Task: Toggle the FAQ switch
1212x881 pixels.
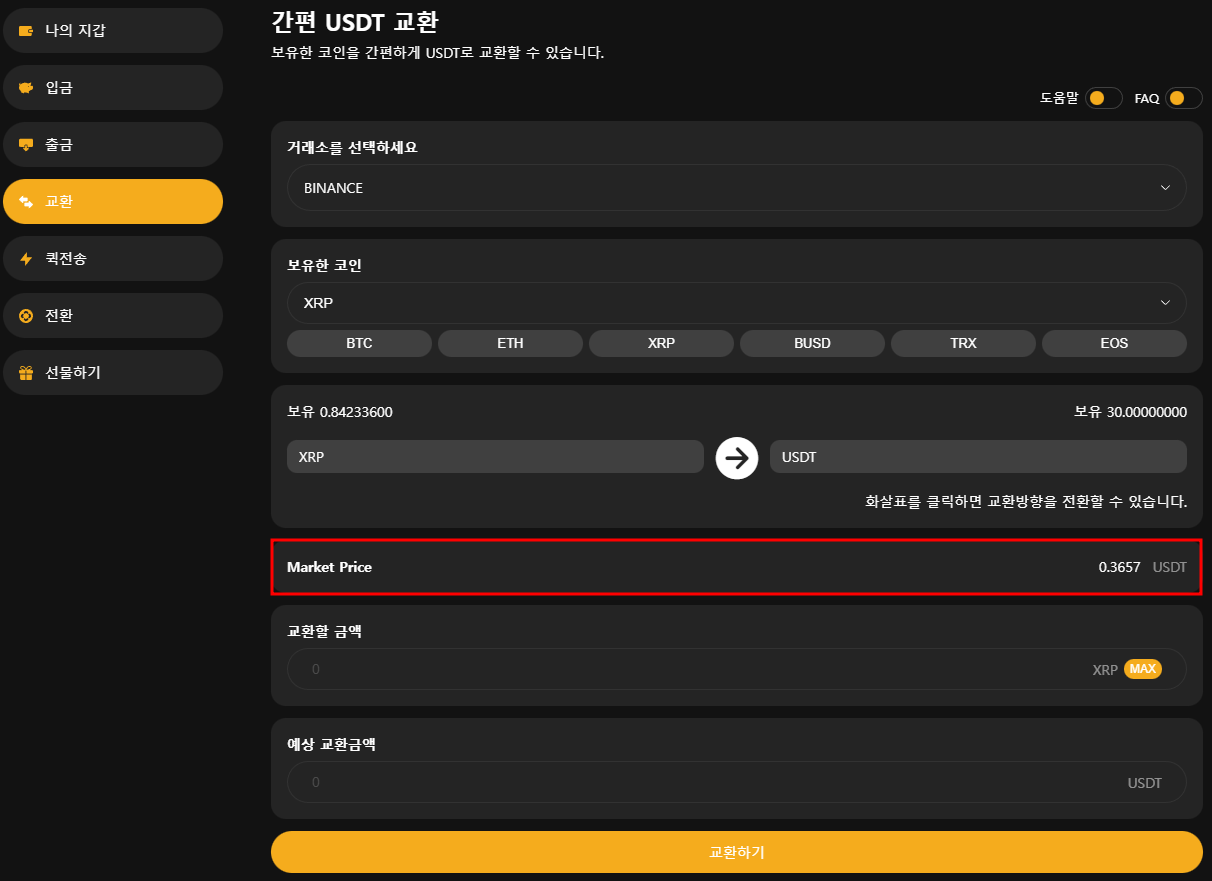Action: coord(1183,98)
